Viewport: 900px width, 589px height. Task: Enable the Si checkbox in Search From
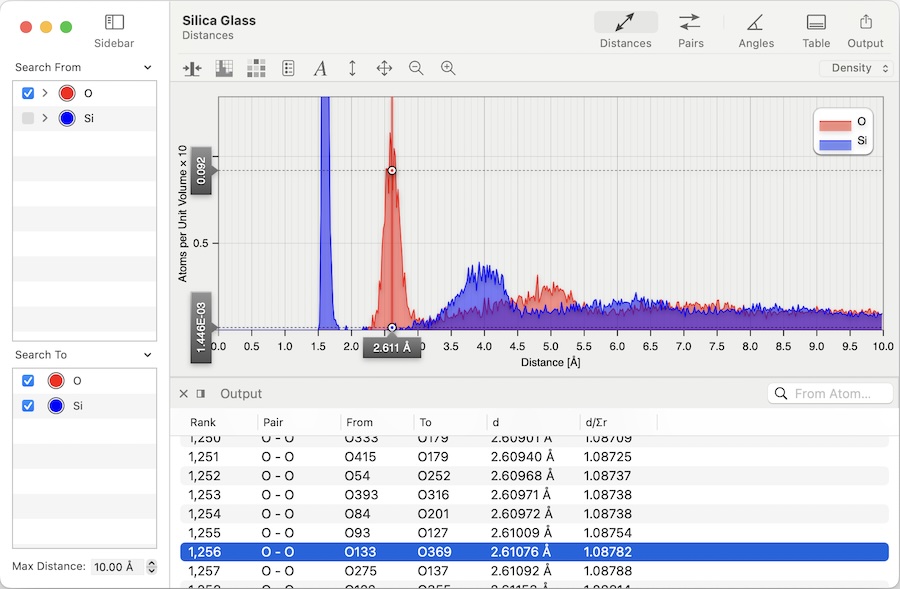[28, 118]
